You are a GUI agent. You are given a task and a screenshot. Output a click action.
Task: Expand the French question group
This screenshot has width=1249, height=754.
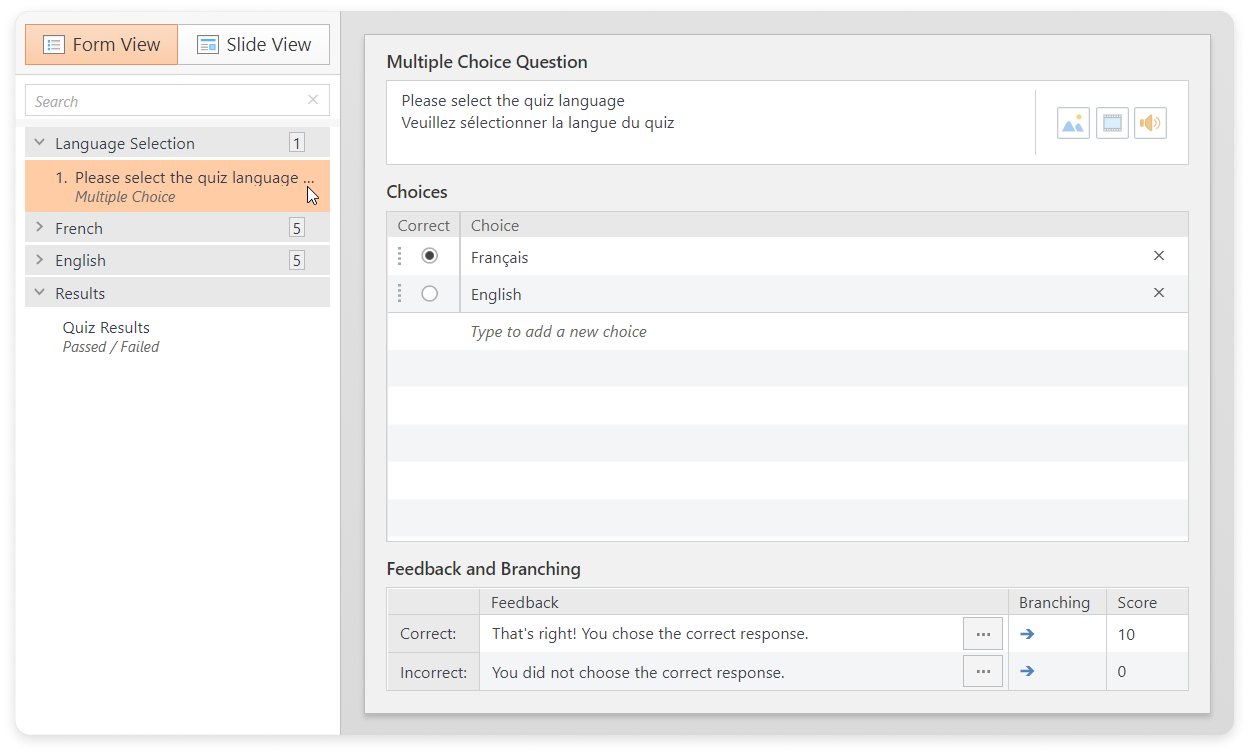(x=40, y=228)
